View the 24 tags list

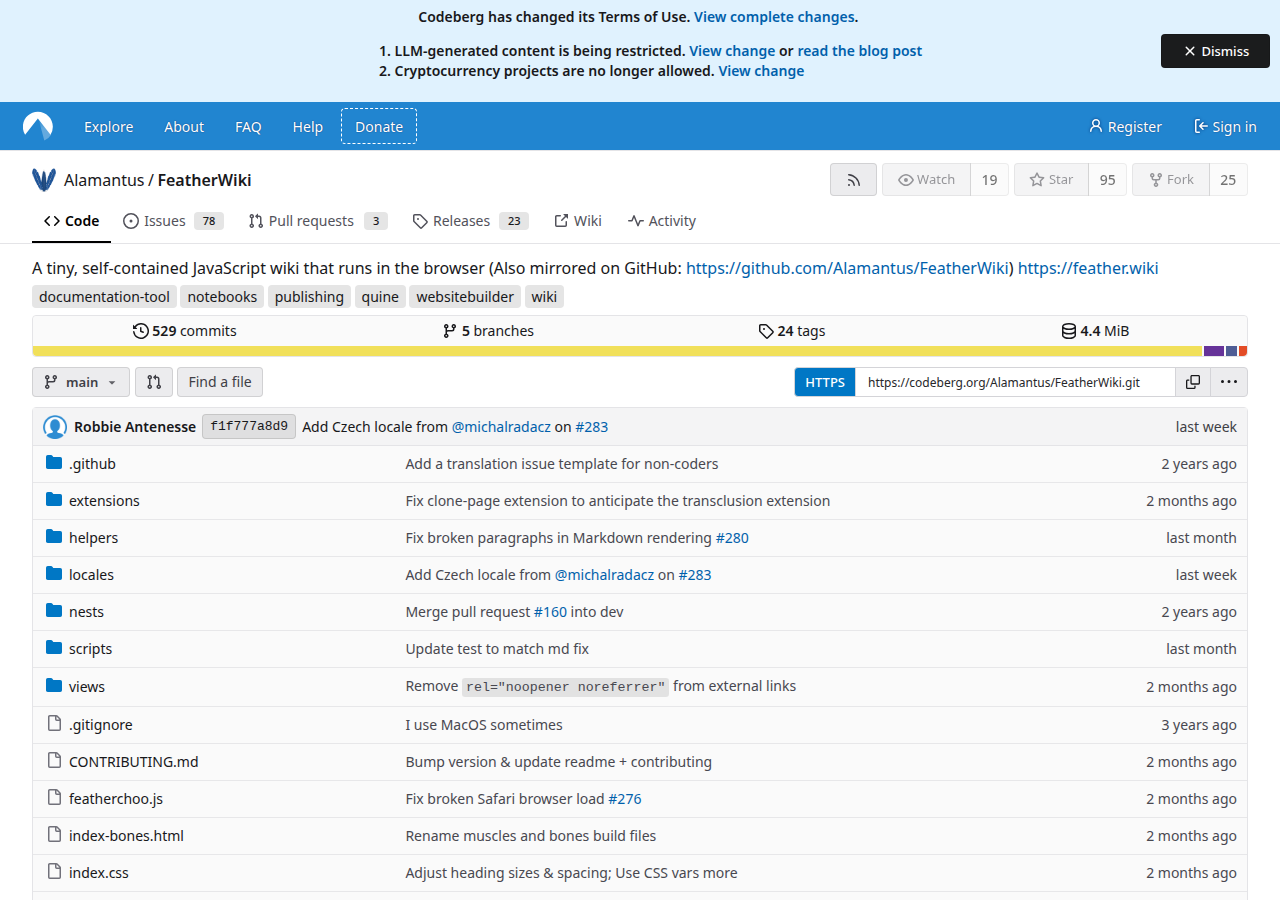coord(792,331)
